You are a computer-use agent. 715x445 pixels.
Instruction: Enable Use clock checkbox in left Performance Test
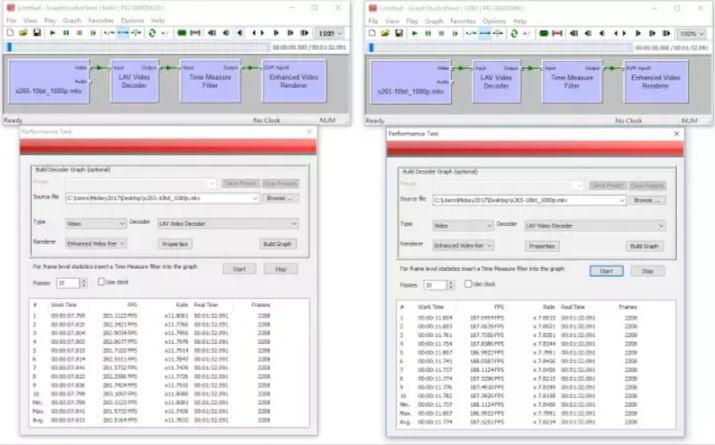coord(101,282)
